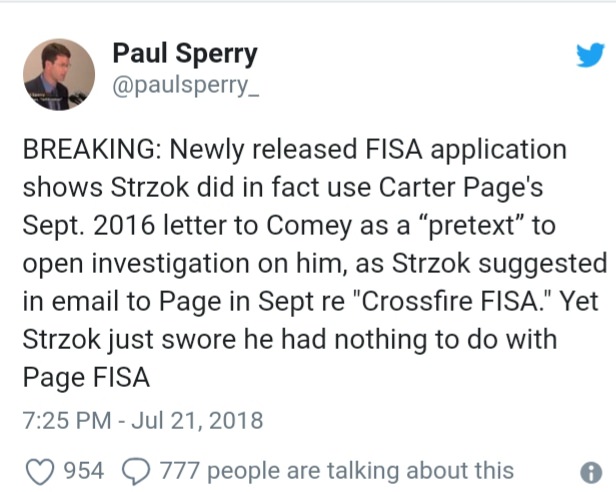Click "Newly released FISA application" text
The width and height of the screenshot is (616, 492).
368,150
